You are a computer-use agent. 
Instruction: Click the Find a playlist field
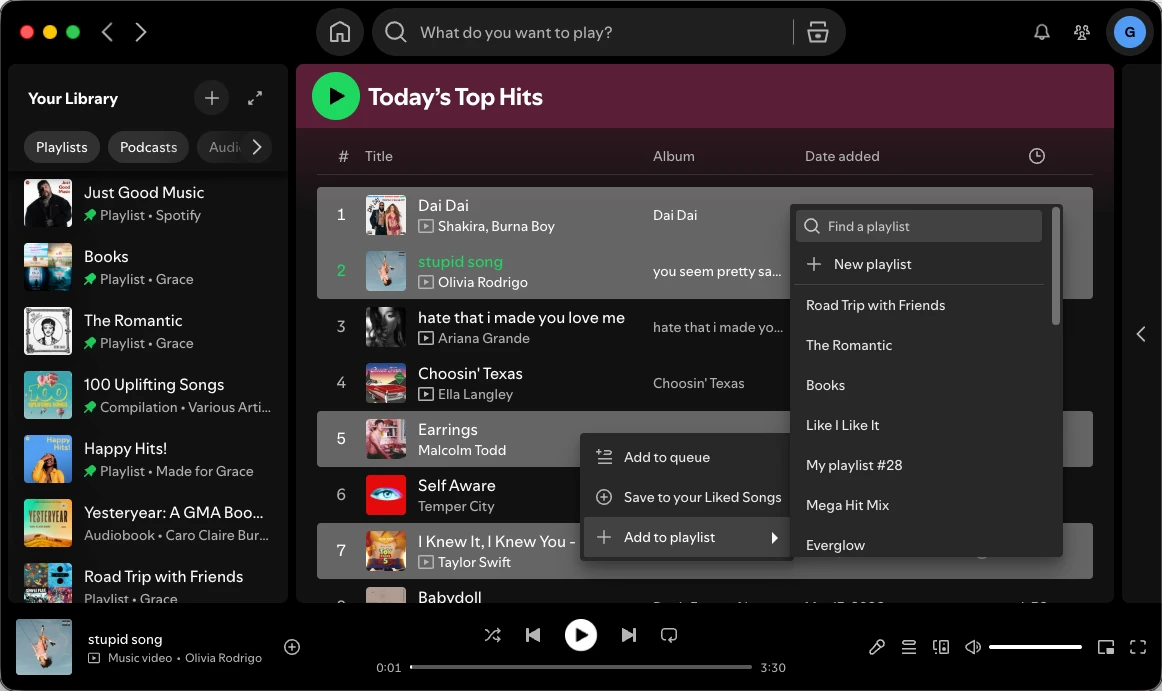click(x=919, y=226)
